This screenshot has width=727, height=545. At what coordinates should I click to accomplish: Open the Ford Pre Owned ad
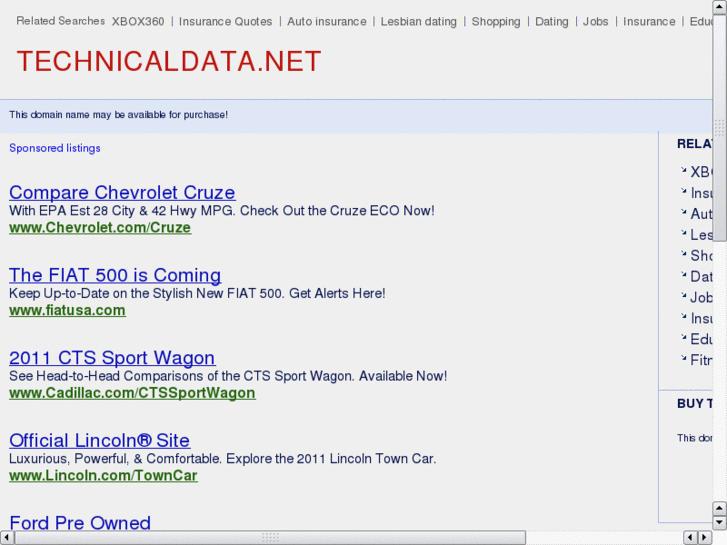coord(80,522)
